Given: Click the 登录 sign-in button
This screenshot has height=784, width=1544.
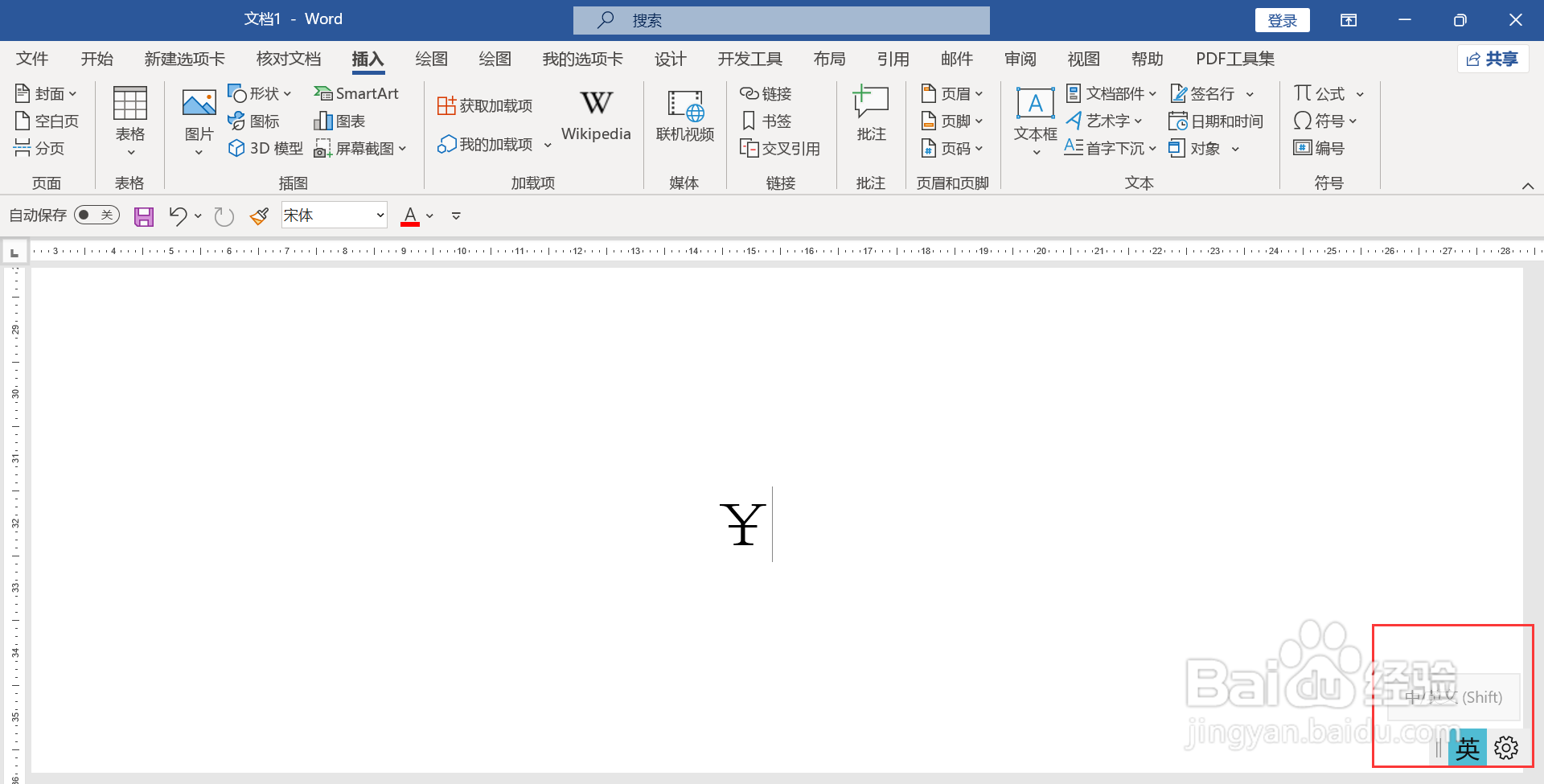Looking at the screenshot, I should 1283,20.
